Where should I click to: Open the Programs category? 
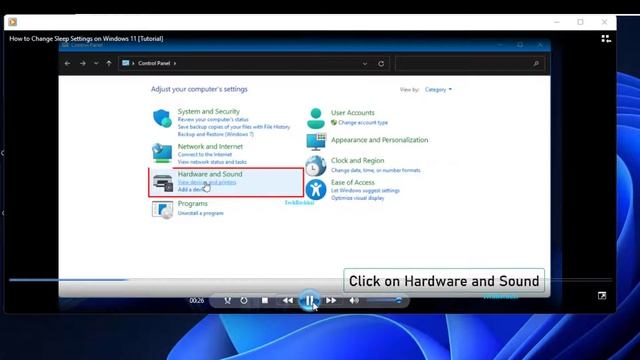[x=193, y=203]
